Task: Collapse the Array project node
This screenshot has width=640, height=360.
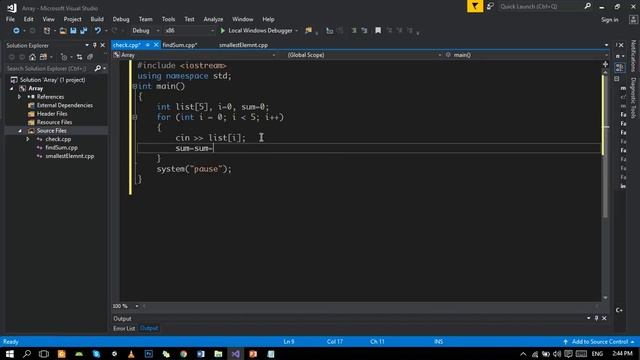Action: coord(12,89)
